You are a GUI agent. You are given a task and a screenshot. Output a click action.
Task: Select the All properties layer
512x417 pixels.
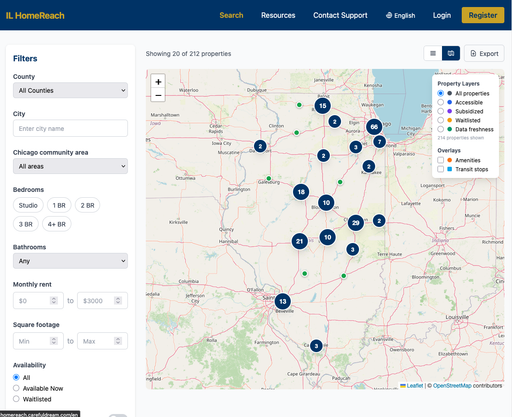[x=440, y=93]
